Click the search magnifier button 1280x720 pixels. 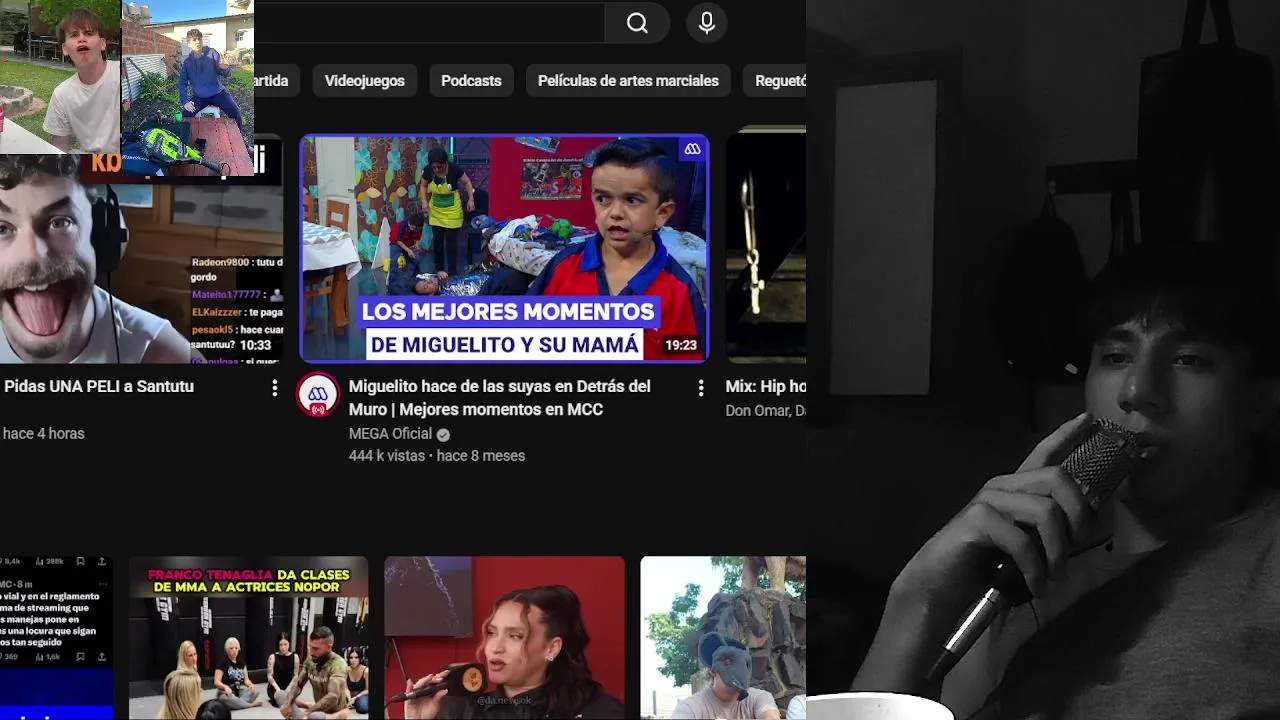click(x=637, y=23)
